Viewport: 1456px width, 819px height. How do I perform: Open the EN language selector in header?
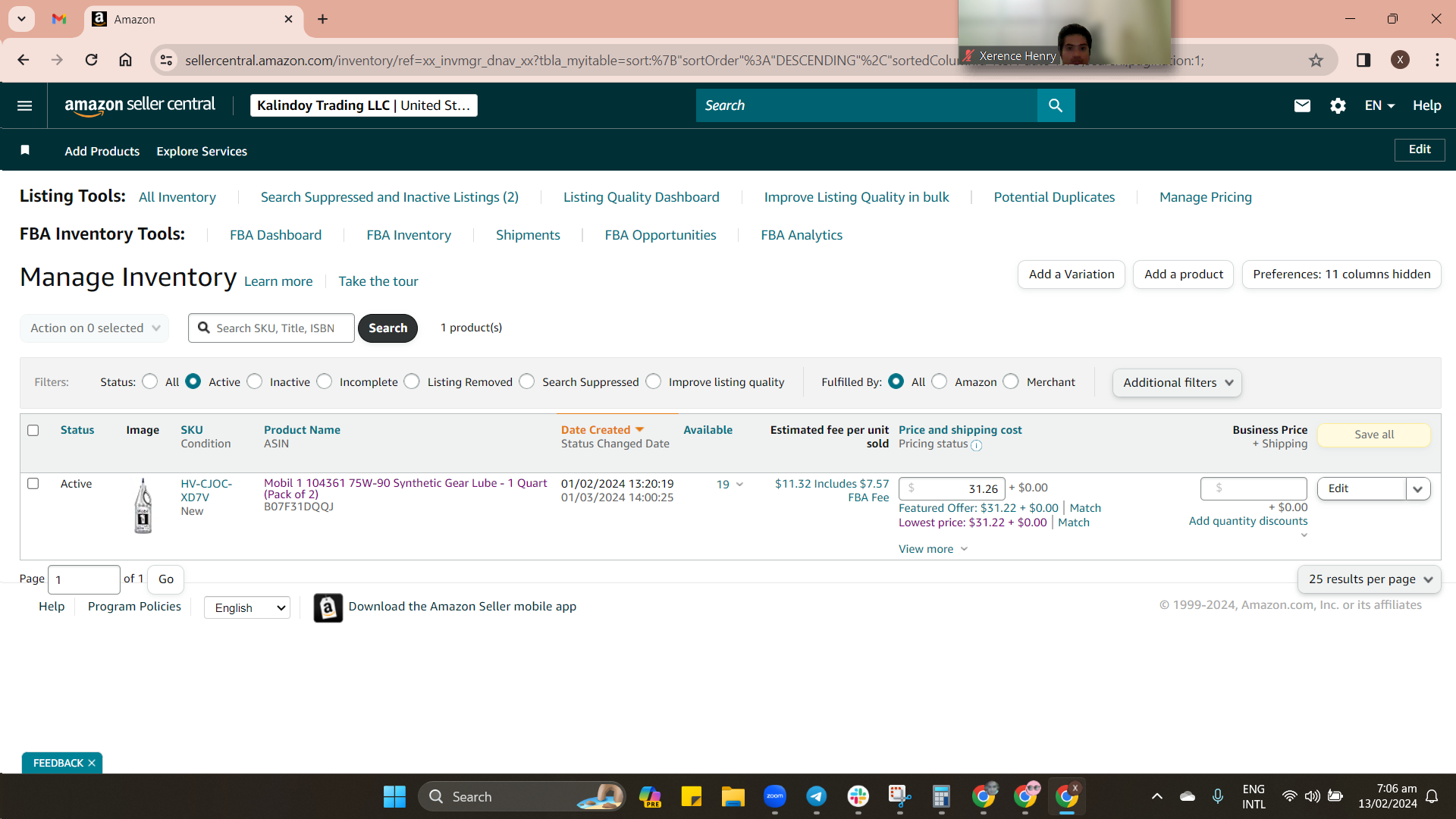(x=1379, y=105)
